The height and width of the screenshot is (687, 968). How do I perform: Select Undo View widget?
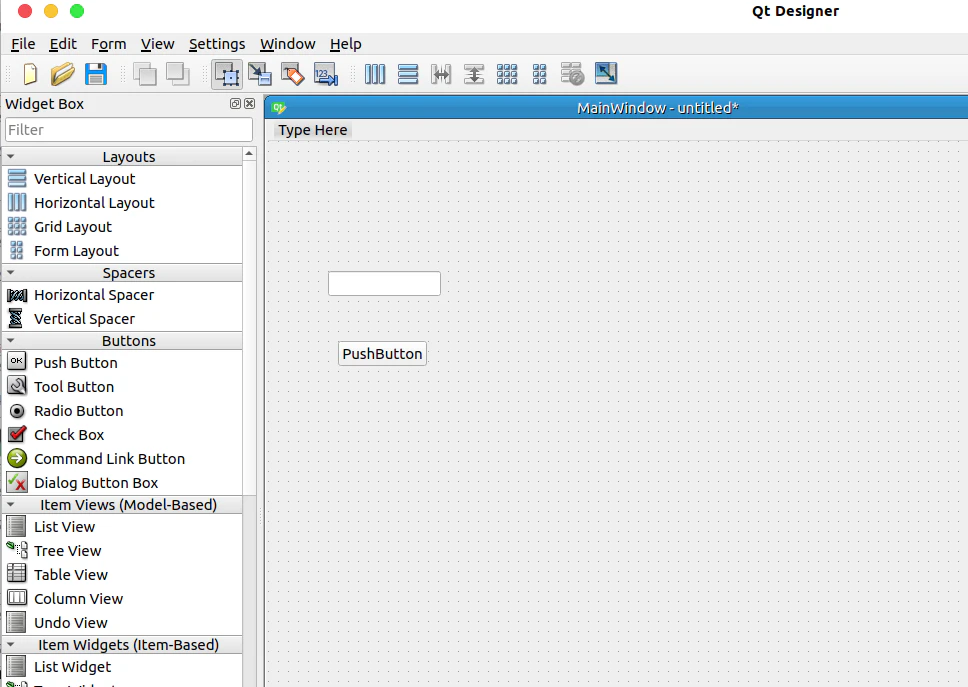(x=122, y=623)
